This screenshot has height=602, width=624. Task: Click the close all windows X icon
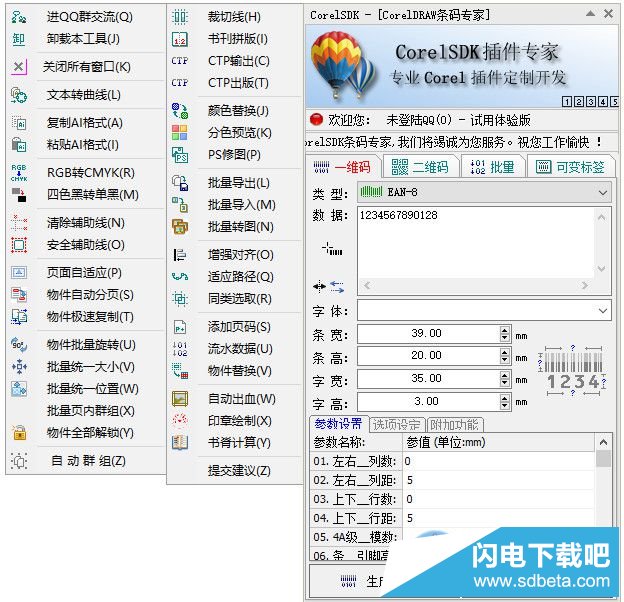tap(19, 66)
